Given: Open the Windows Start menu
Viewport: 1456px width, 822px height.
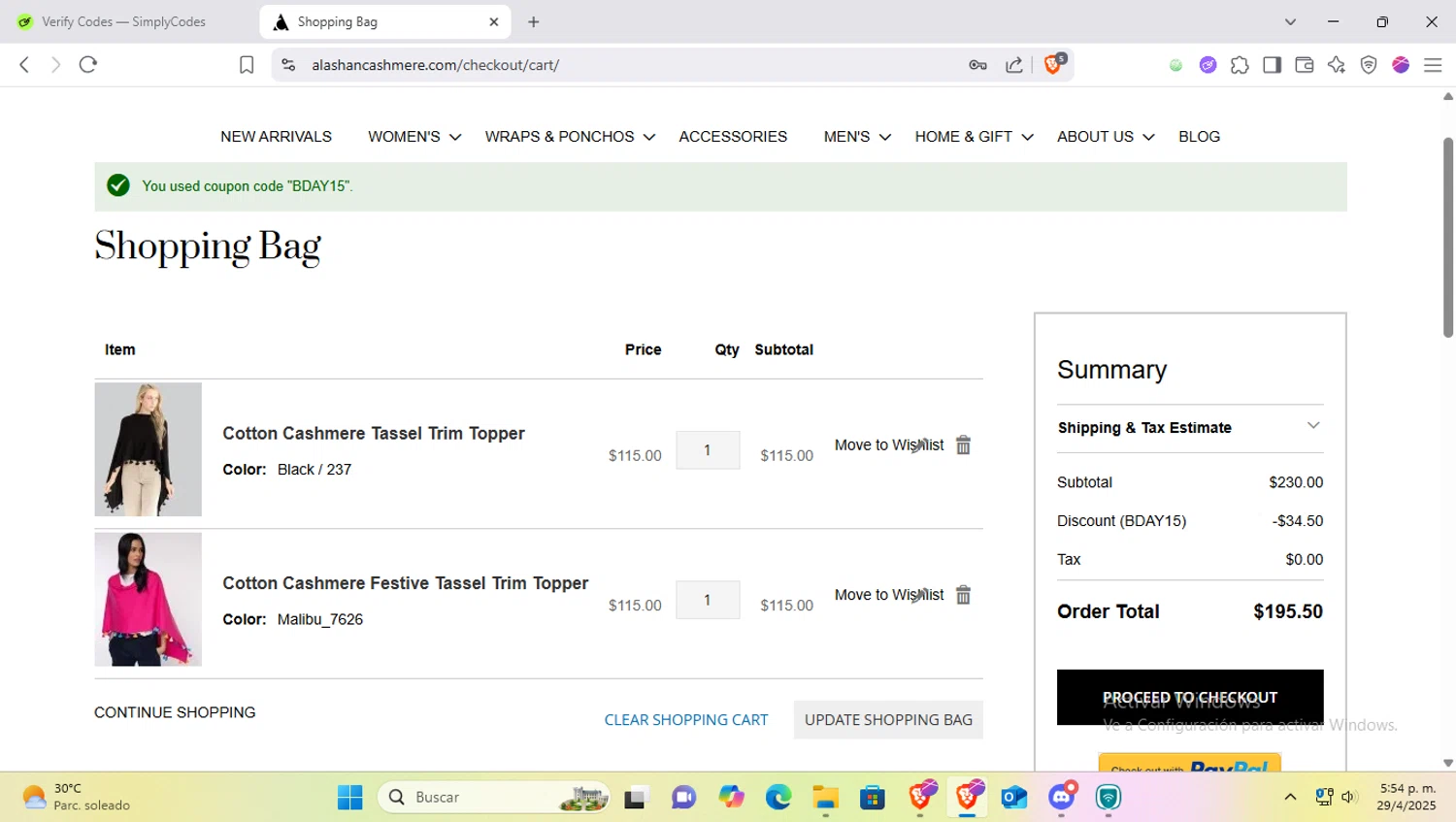Looking at the screenshot, I should pos(349,797).
